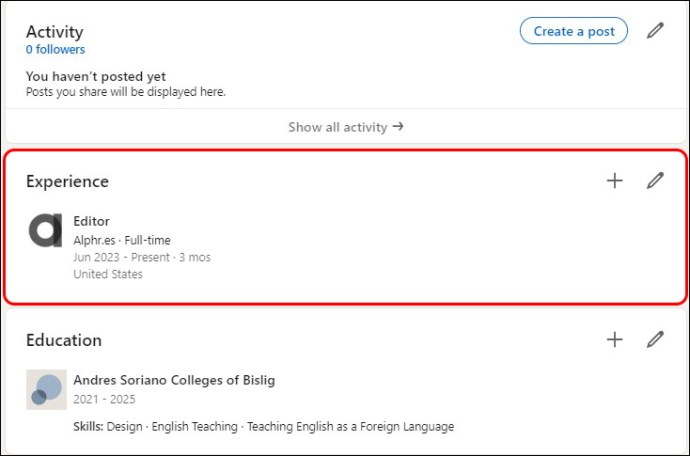The height and width of the screenshot is (456, 690).
Task: Add new experience with plus icon
Action: pyautogui.click(x=614, y=180)
